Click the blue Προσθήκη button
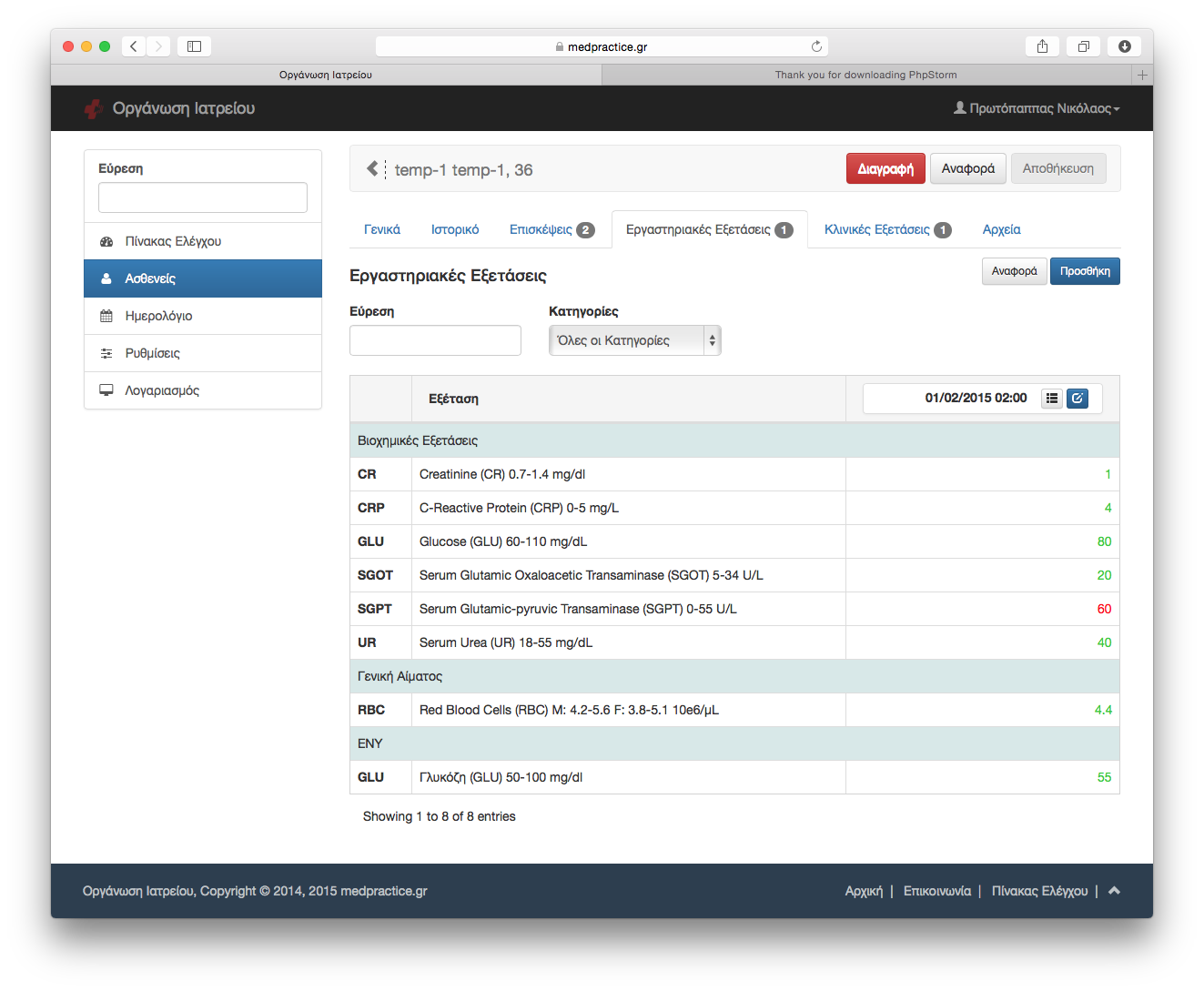Screen dimensions: 1204x991 click(x=1085, y=271)
